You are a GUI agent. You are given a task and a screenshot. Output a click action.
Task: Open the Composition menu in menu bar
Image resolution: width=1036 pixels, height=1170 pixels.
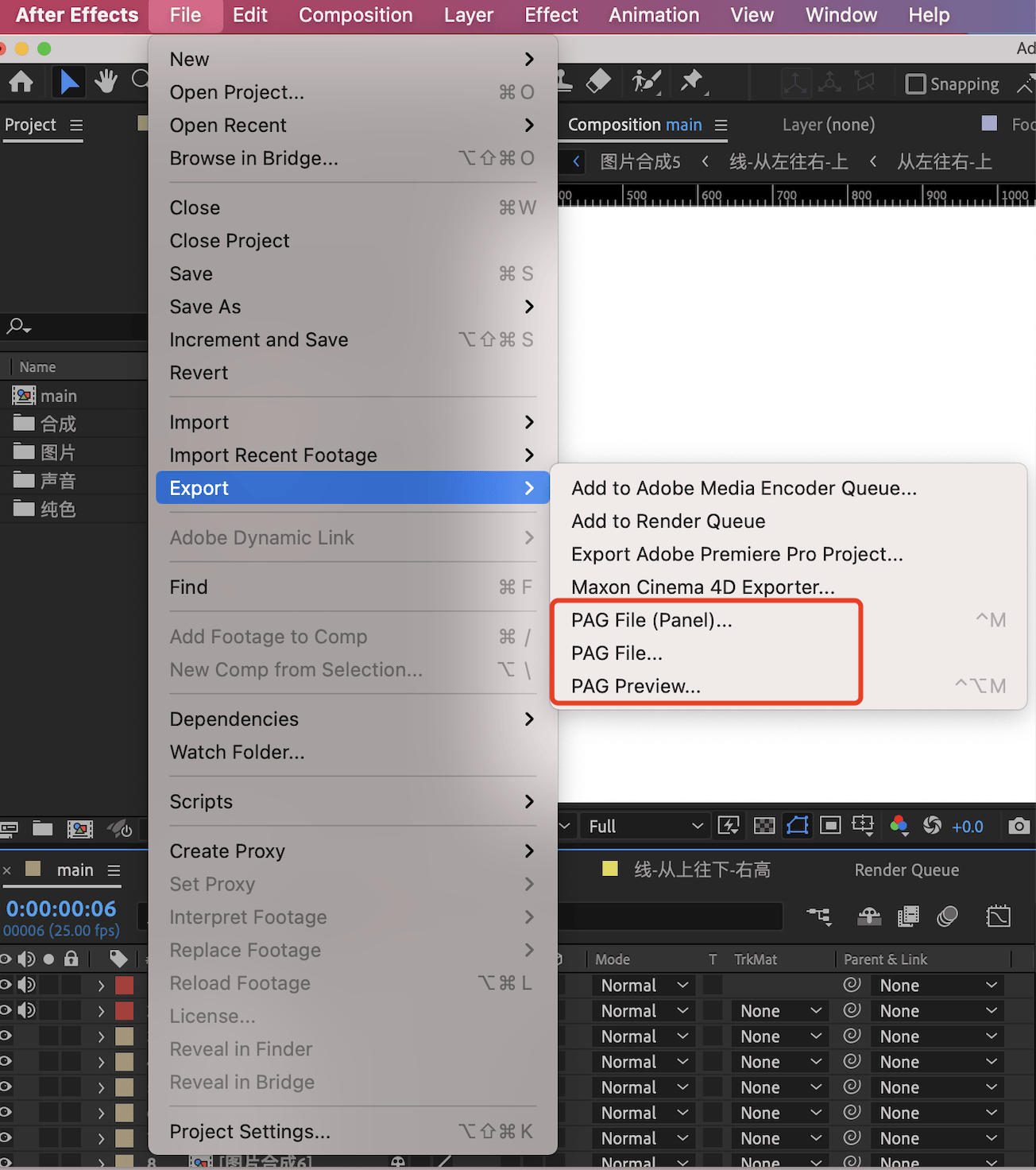355,15
